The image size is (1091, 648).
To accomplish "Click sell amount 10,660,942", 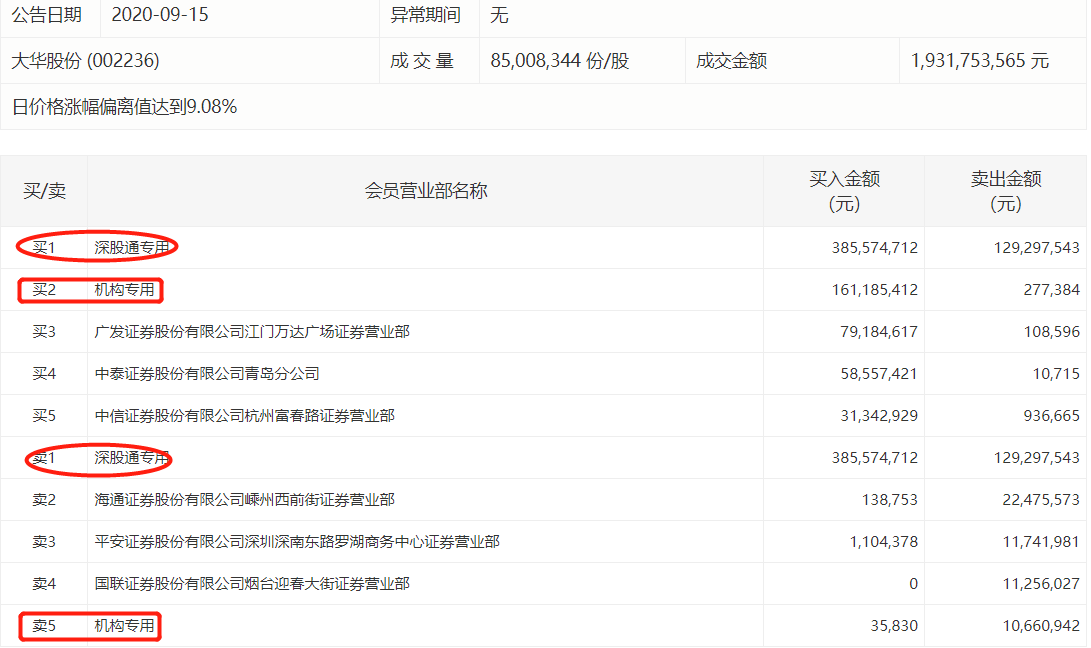I will pos(1041,626).
